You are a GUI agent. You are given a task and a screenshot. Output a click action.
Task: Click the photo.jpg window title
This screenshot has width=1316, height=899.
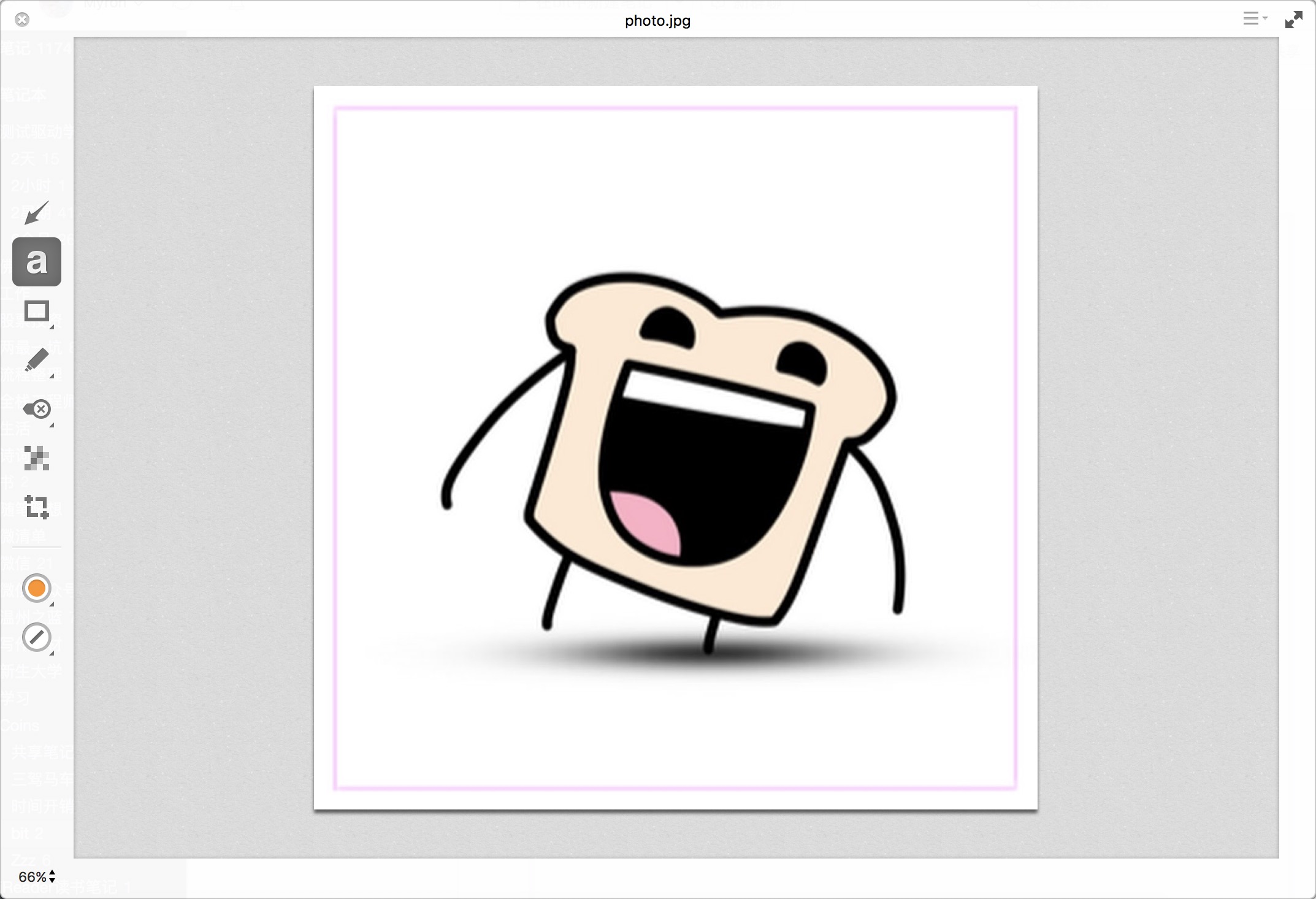coord(657,21)
